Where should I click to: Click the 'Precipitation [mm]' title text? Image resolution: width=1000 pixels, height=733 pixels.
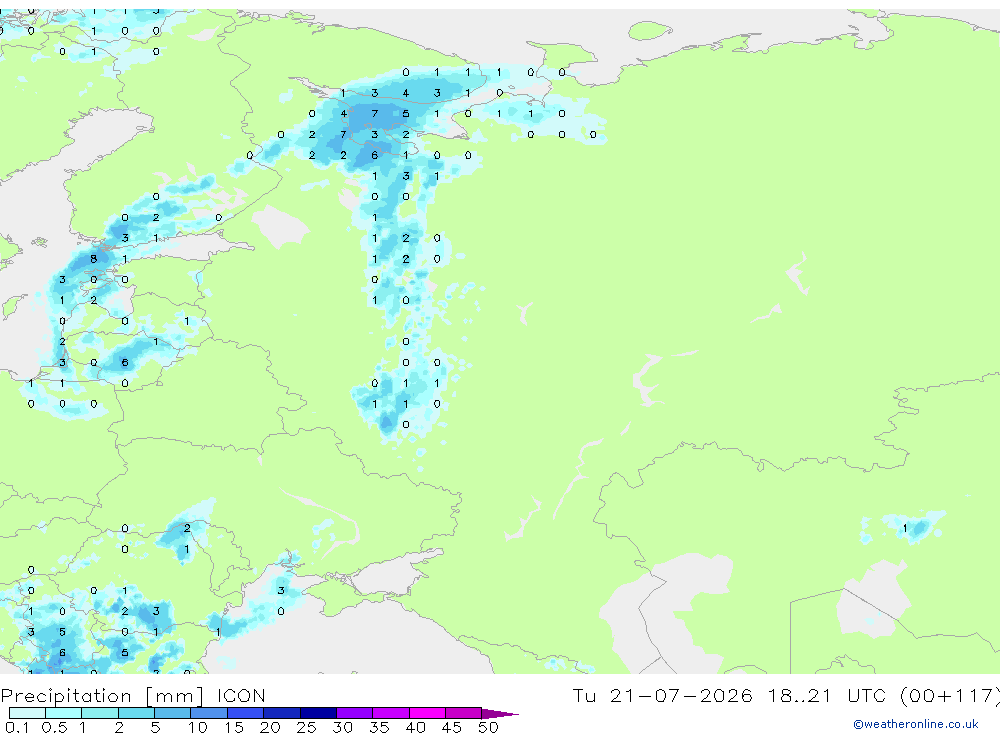point(102,696)
